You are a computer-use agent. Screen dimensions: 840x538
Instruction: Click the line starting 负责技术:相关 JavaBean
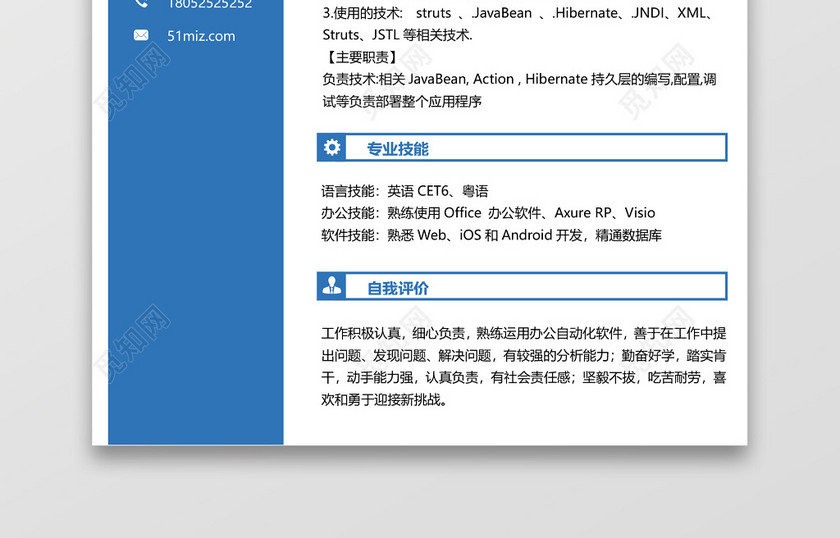pyautogui.click(x=519, y=79)
